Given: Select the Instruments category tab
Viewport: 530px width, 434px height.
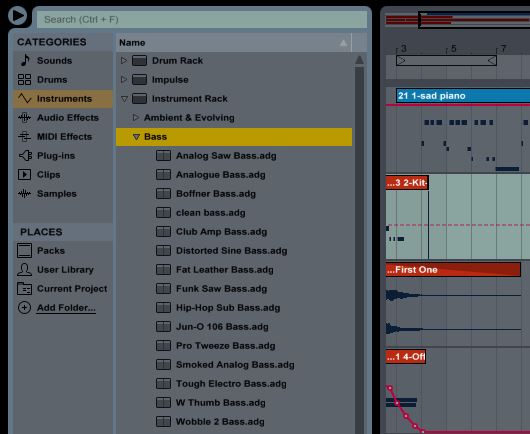Looking at the screenshot, I should pos(63,99).
